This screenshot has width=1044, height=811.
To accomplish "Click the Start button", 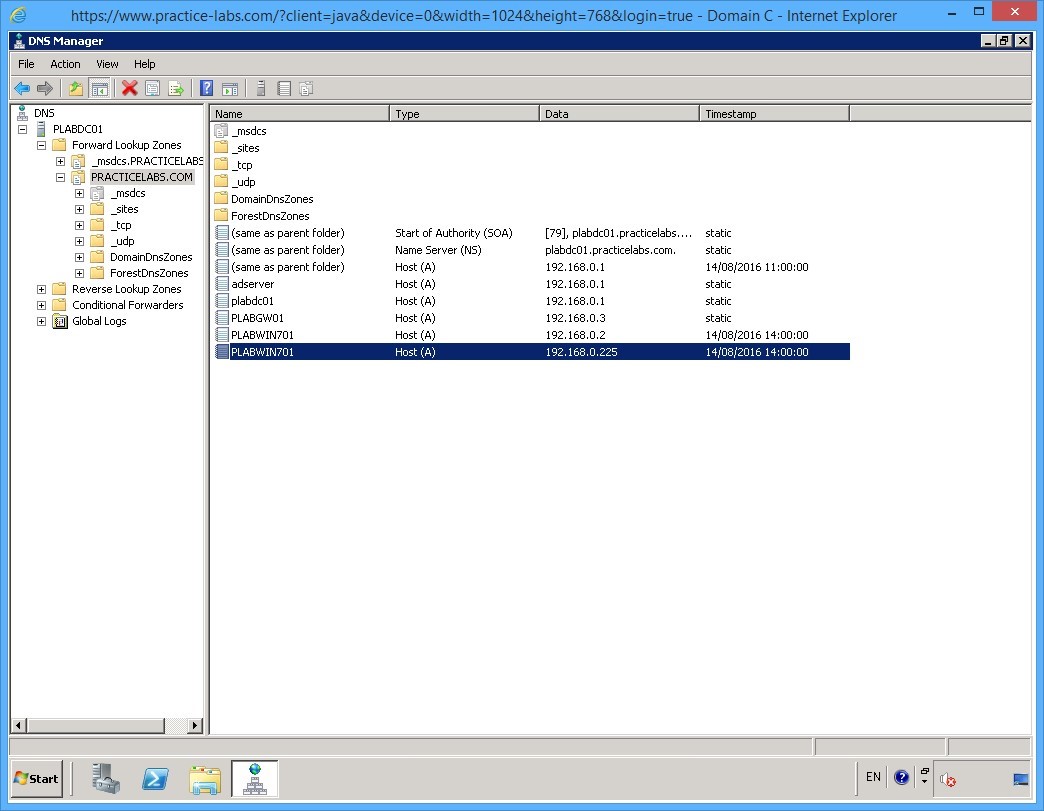I will [36, 778].
